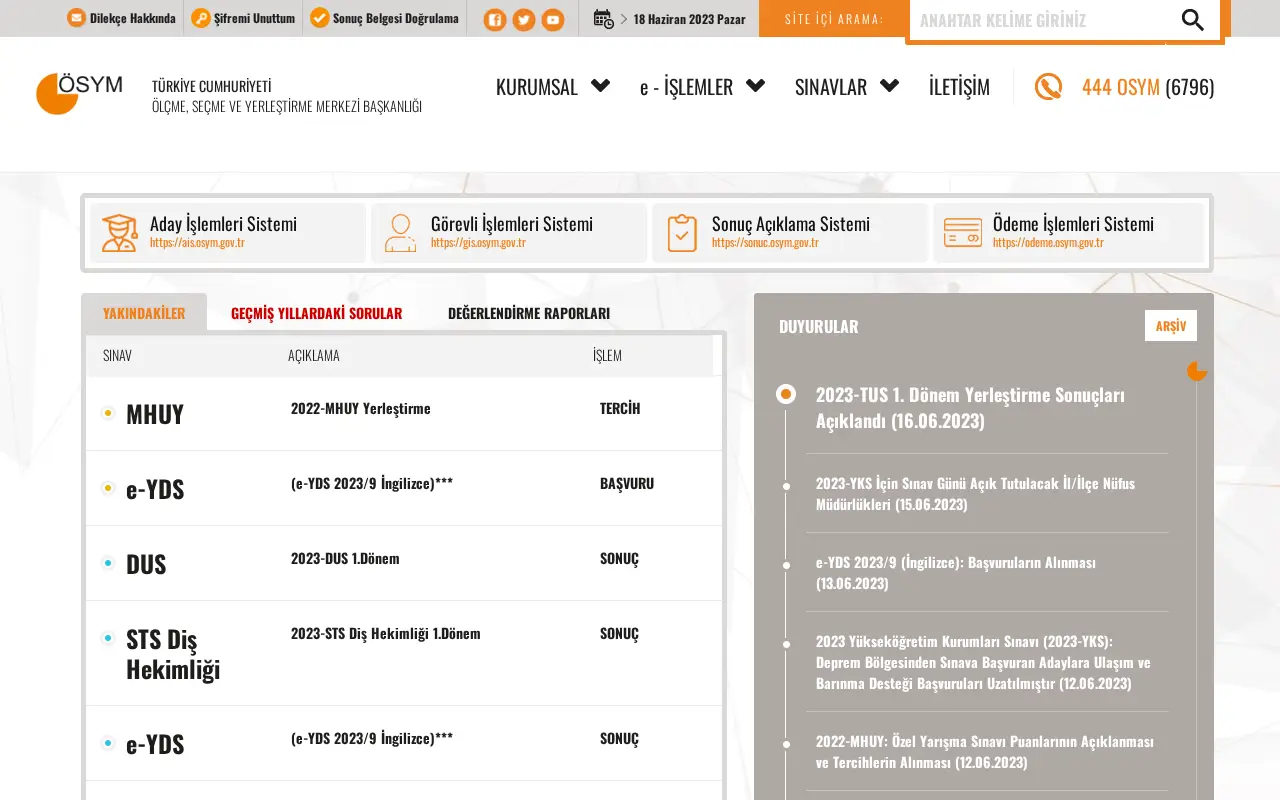Open the ARŞİV announcements button
The image size is (1280, 800).
point(1171,326)
